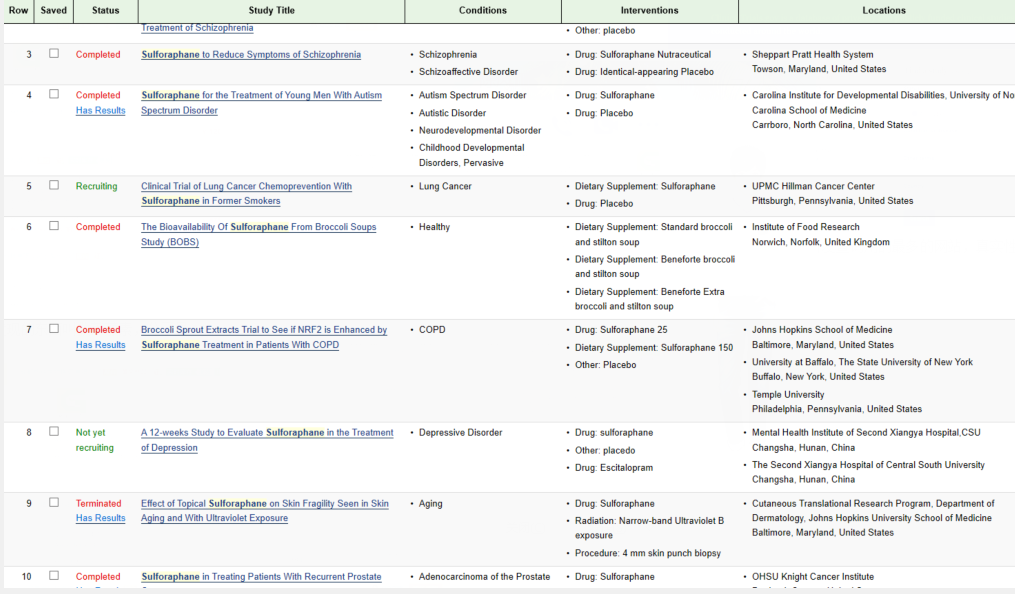
Task: Mark the row 6 BOBS study as saved
Action: coord(54,227)
